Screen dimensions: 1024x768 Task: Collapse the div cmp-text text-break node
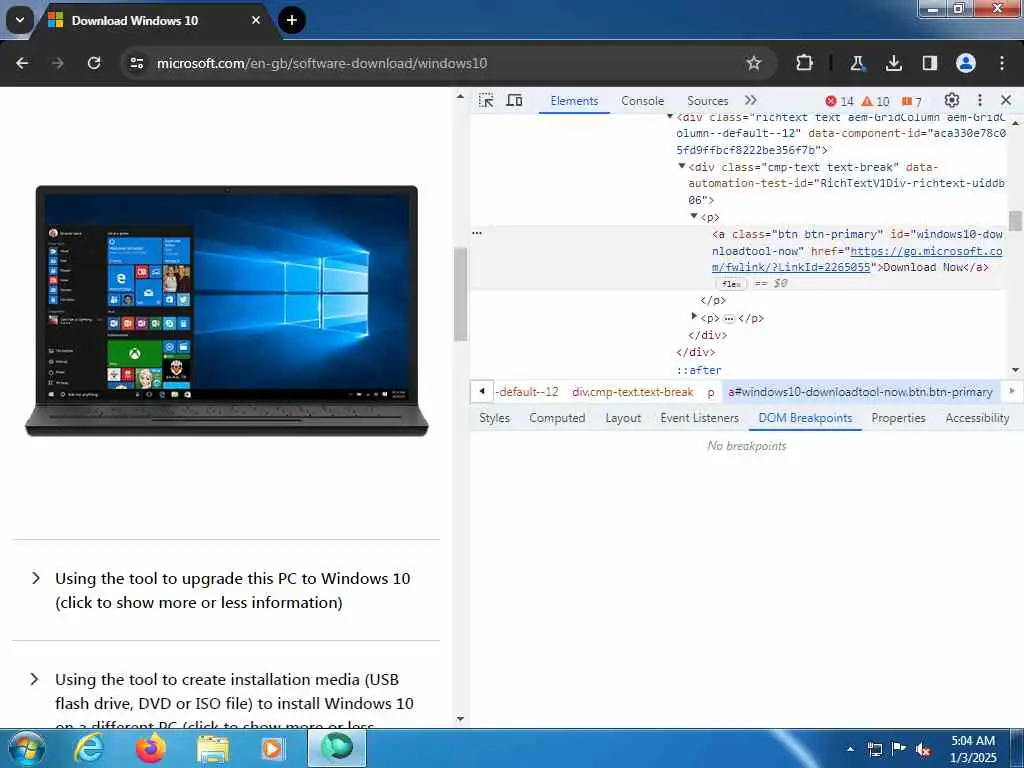[x=682, y=167]
